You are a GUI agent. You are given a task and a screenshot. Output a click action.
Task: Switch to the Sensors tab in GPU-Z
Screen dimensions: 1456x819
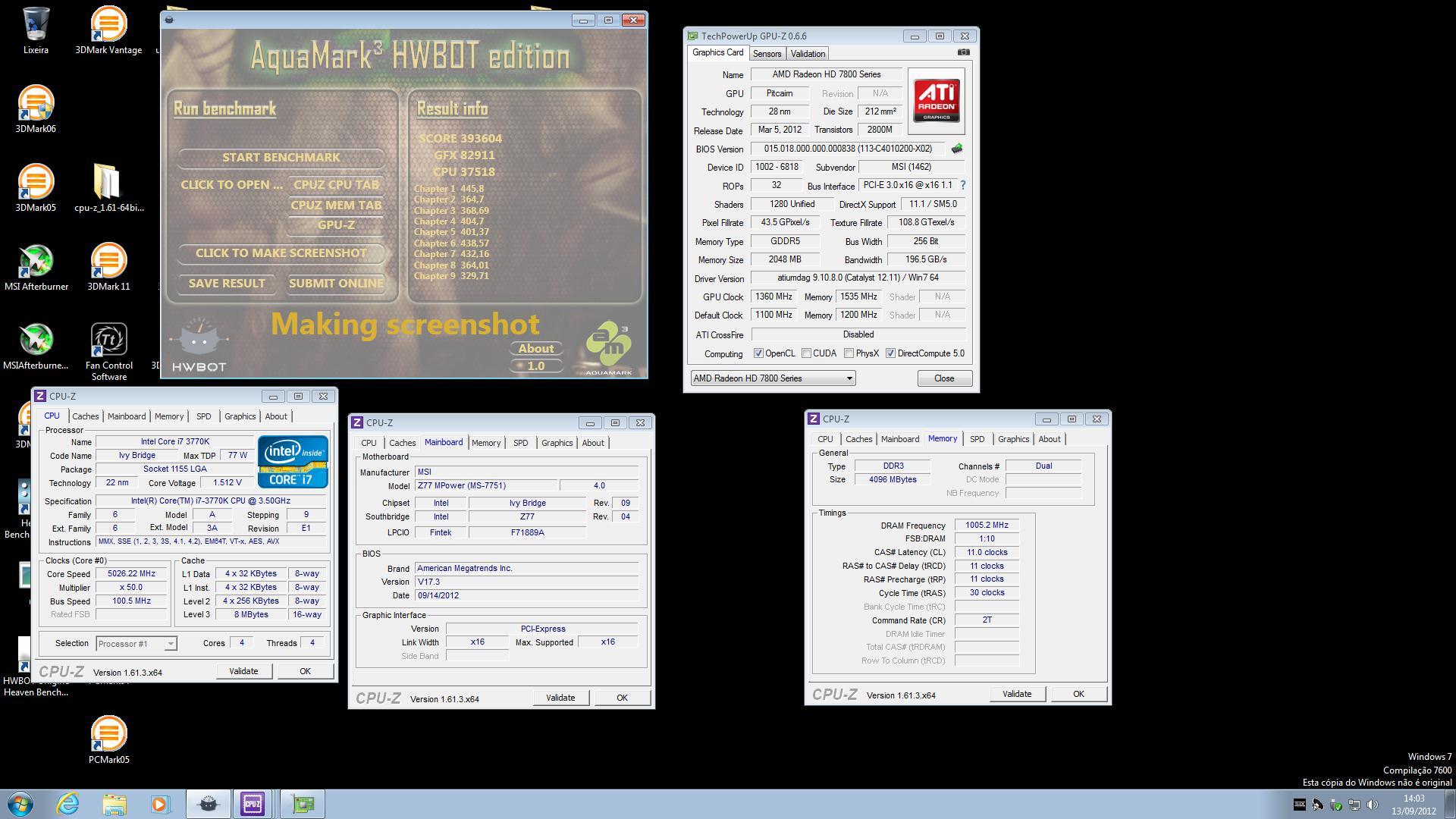point(767,54)
